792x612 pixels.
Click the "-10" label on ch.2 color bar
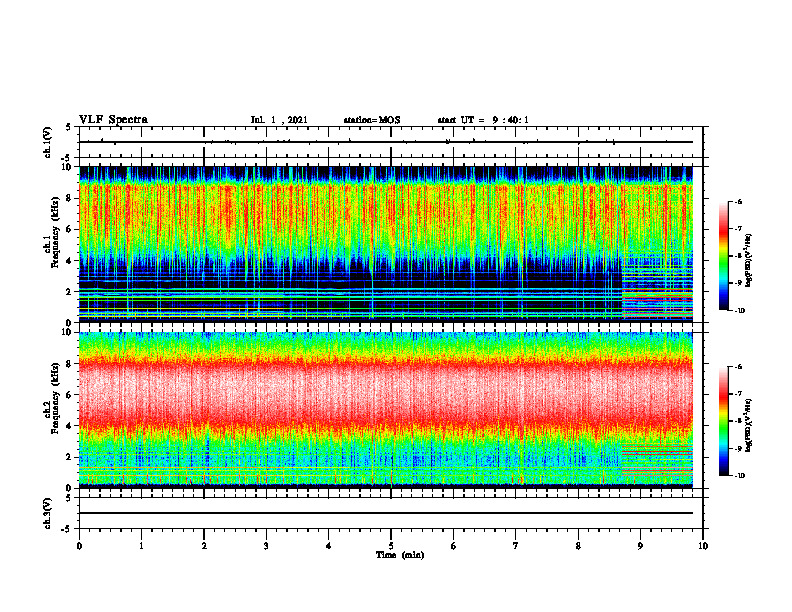(x=739, y=476)
